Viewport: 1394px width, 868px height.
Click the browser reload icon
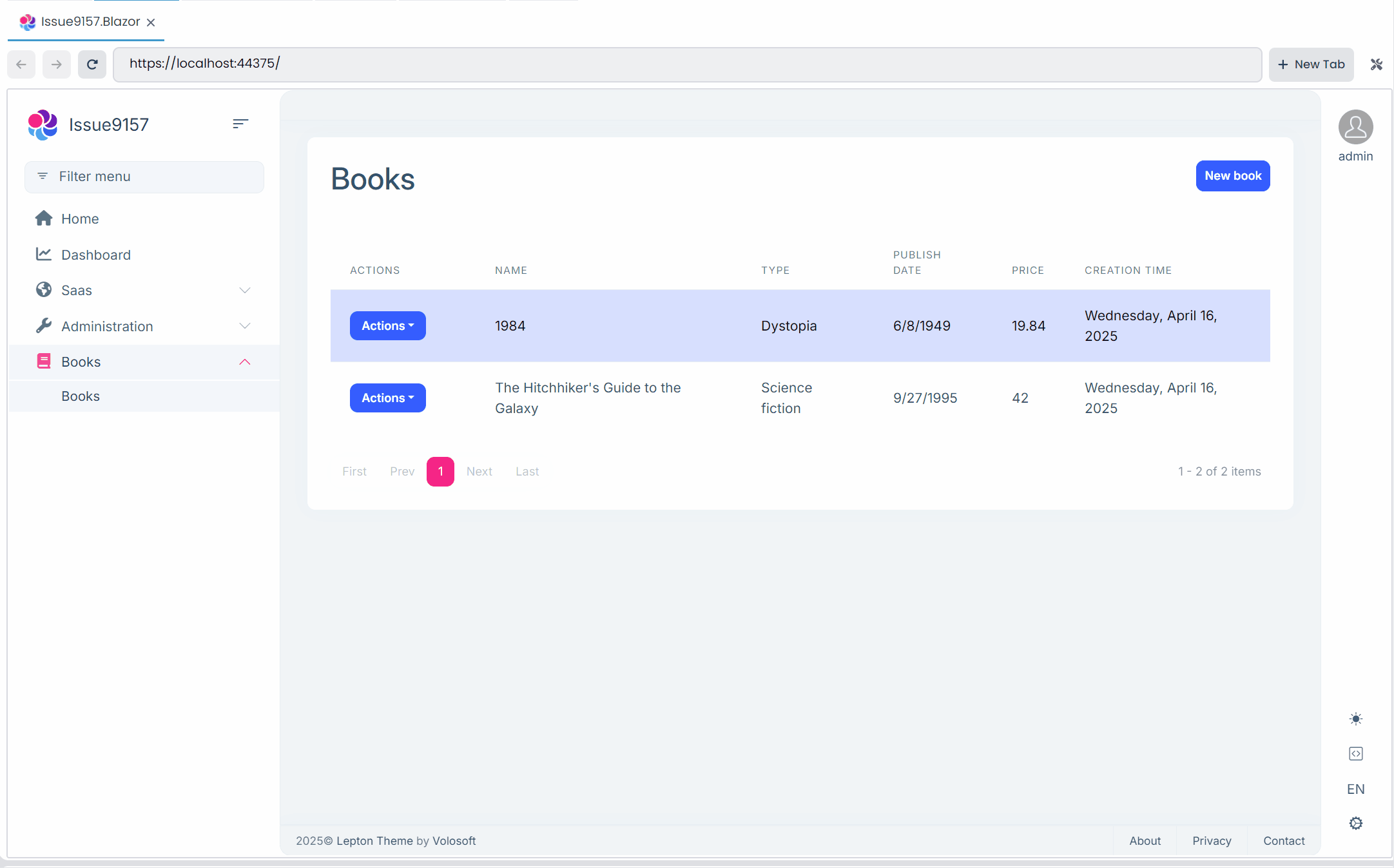pyautogui.click(x=92, y=64)
